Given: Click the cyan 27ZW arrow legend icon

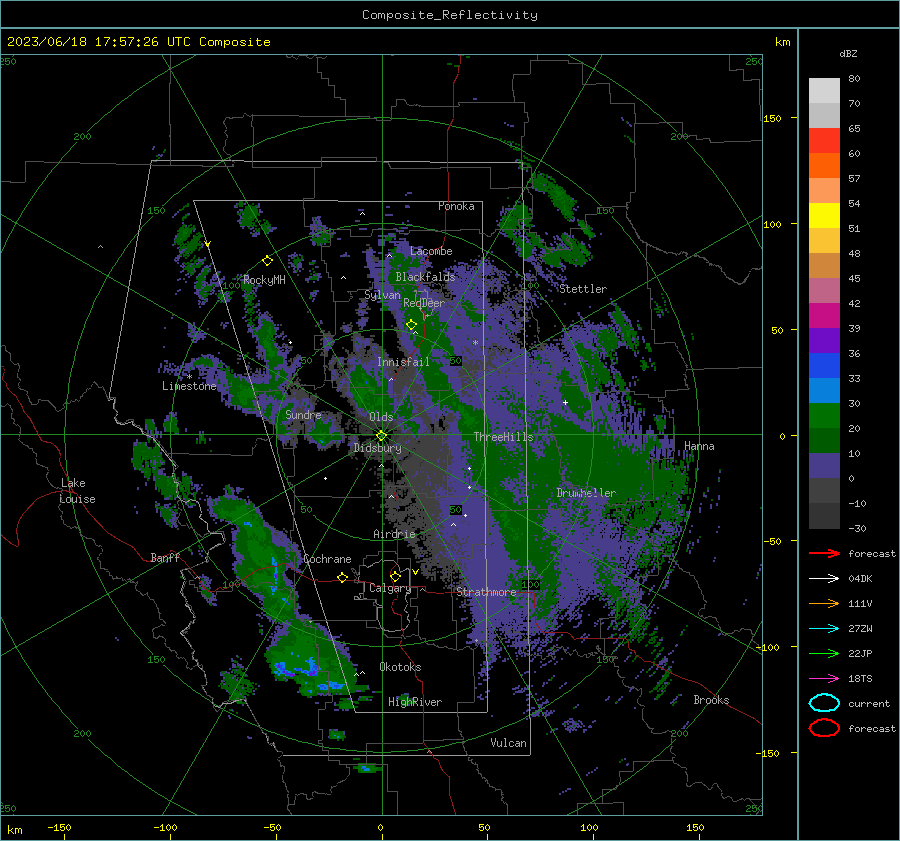Looking at the screenshot, I should 824,628.
